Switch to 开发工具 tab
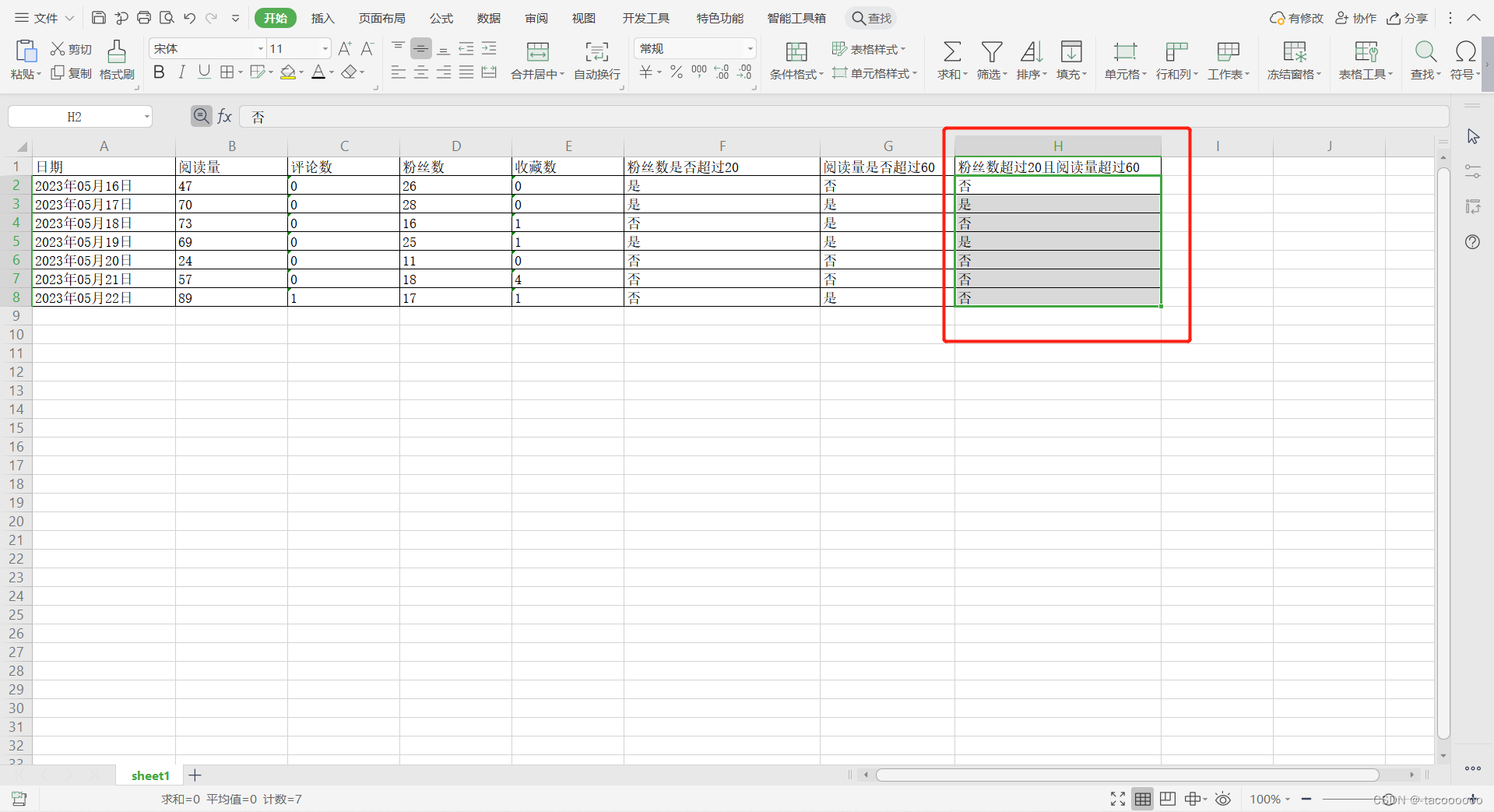Screen dimensions: 1494x812 pos(645,18)
